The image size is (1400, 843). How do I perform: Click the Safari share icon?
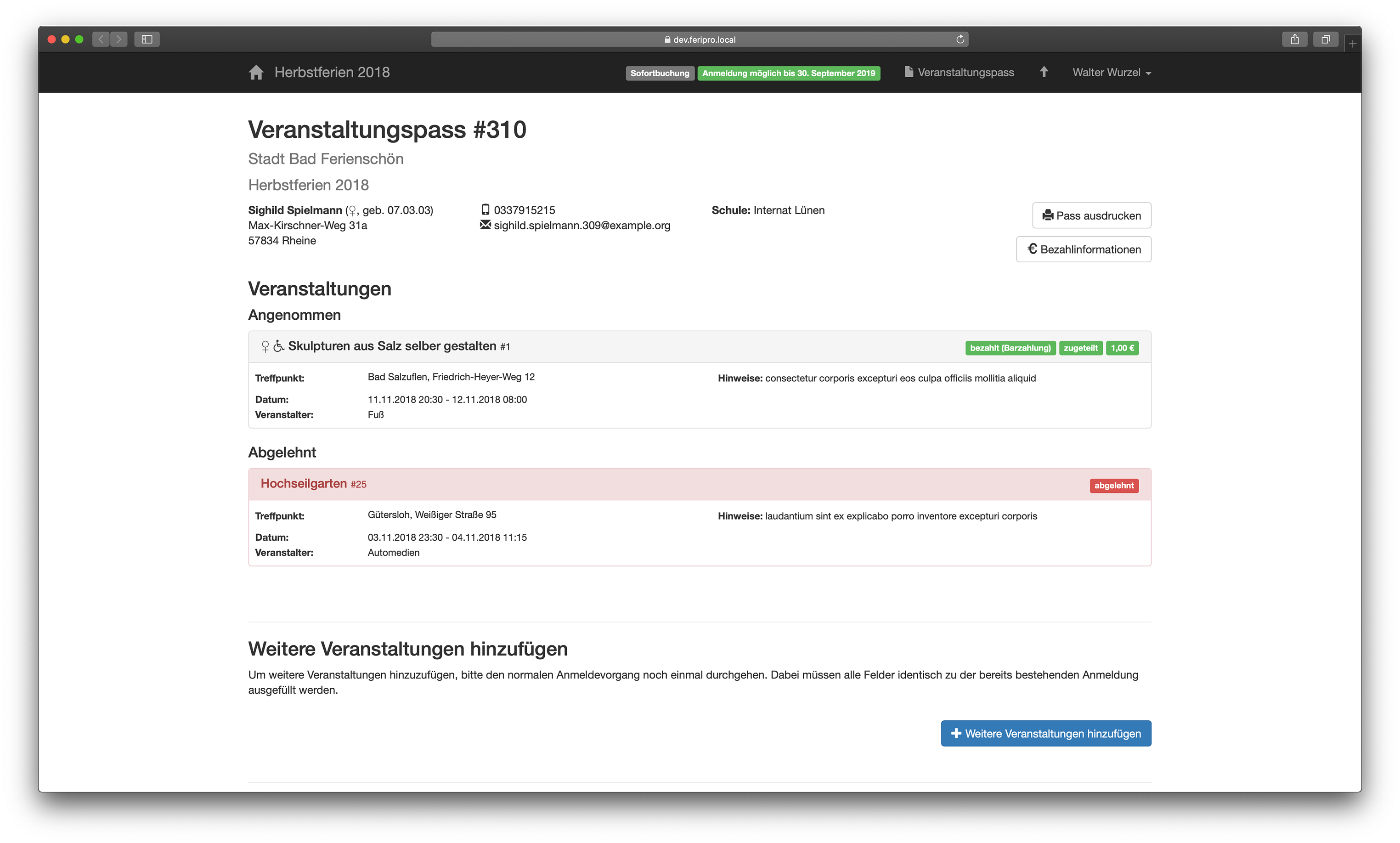(x=1294, y=39)
